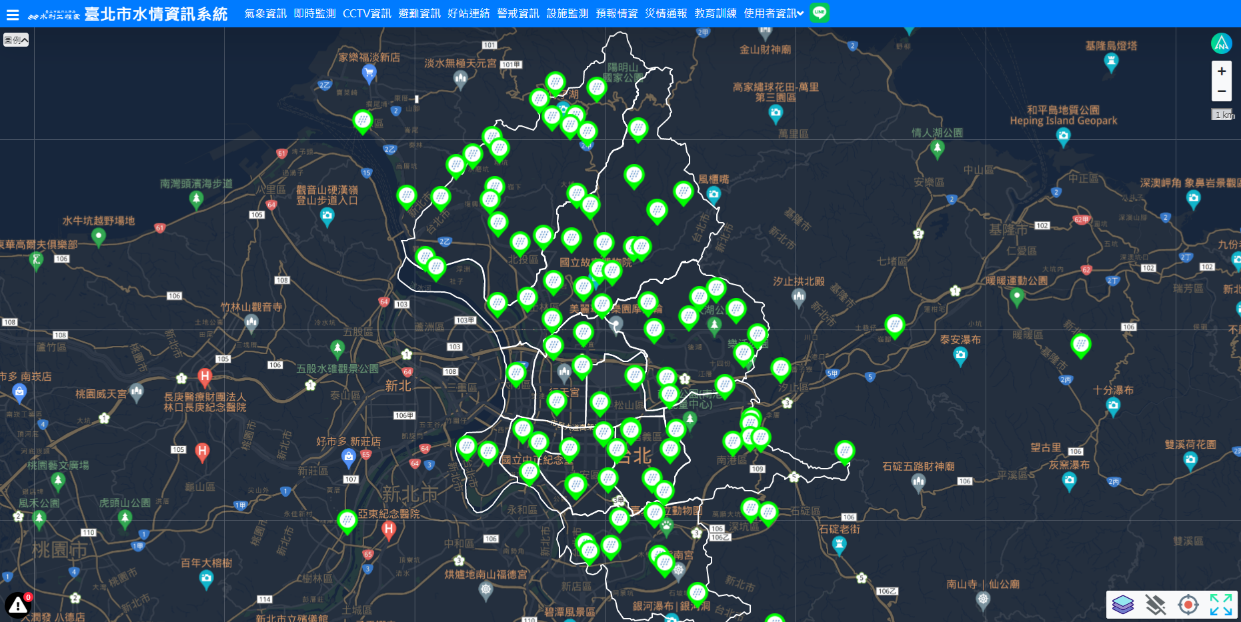This screenshot has width=1241, height=622.
Task: Click the warning alert icon at bottom left
Action: pyautogui.click(x=18, y=604)
